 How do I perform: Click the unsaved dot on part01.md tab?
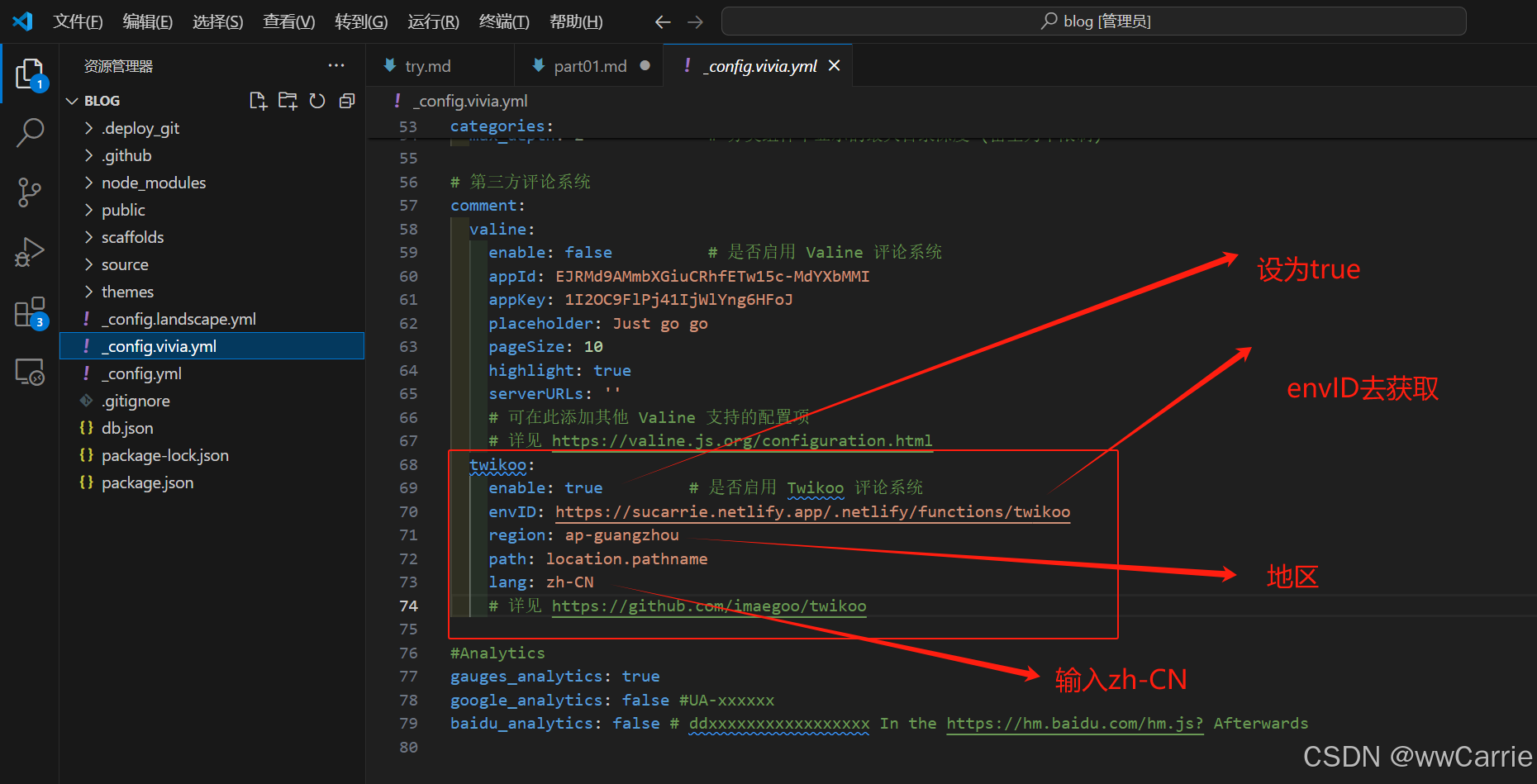645,65
